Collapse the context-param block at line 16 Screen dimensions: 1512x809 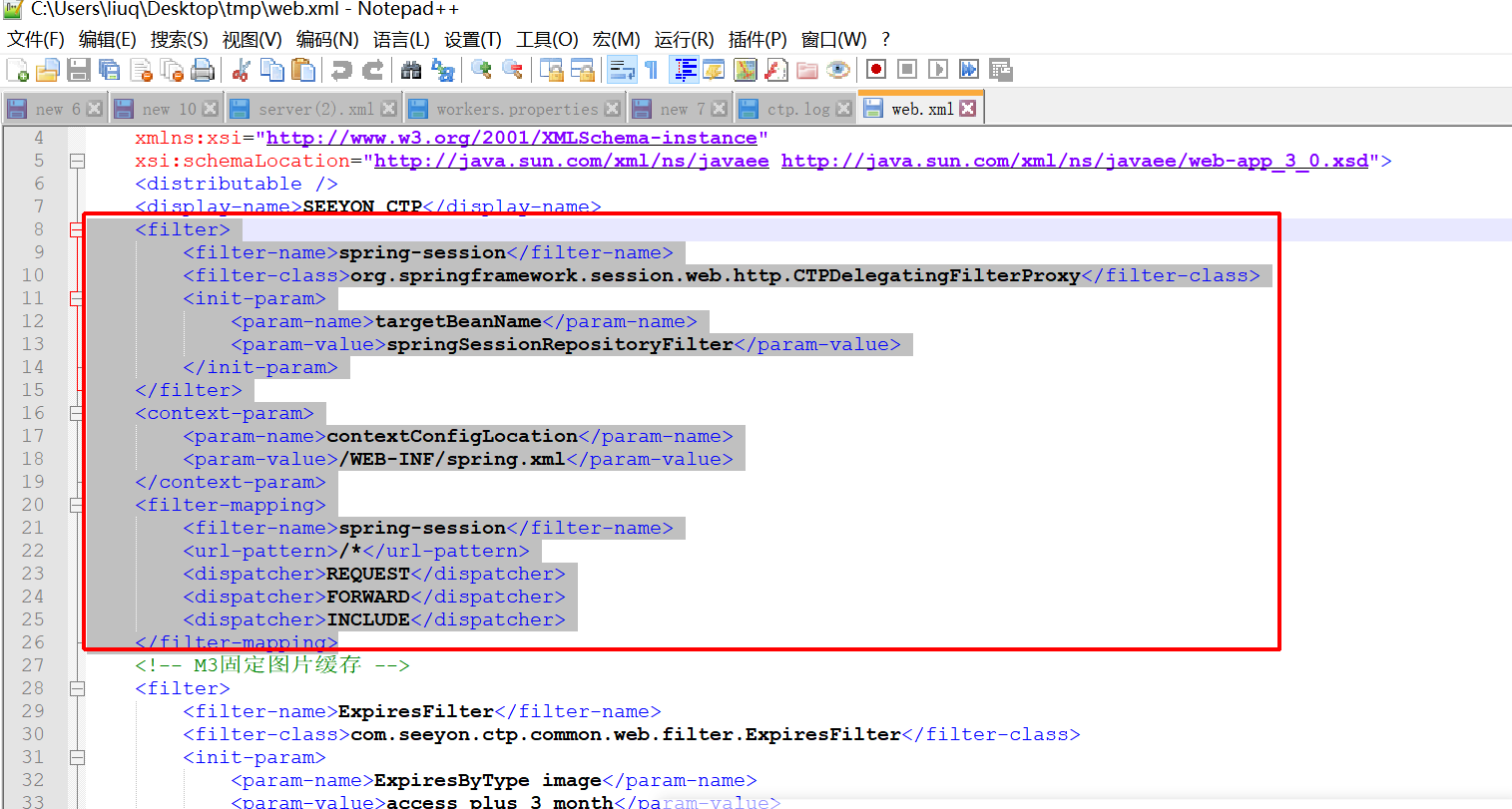pyautogui.click(x=77, y=413)
